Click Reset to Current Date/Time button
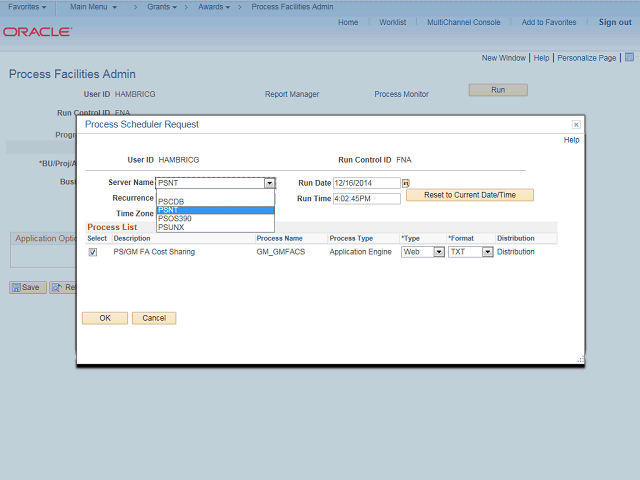 (470, 195)
